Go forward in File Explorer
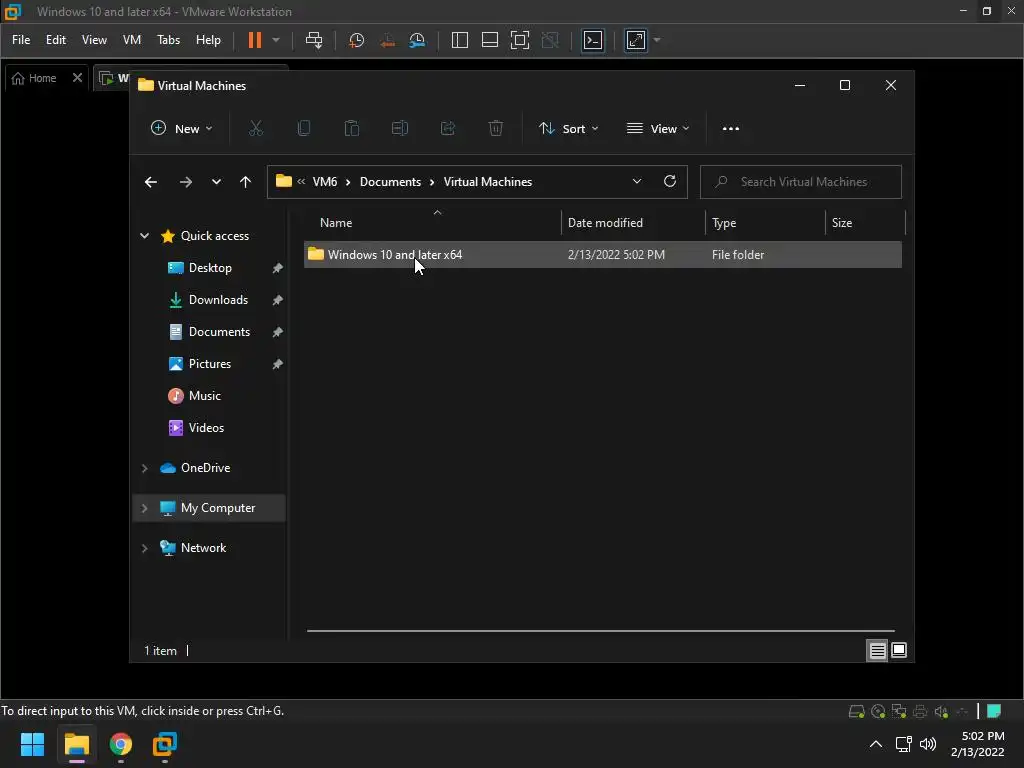 click(186, 182)
